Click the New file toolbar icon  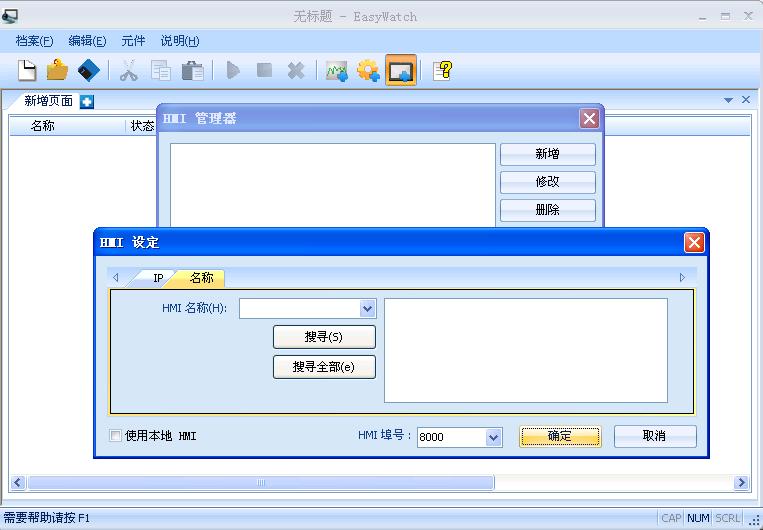(x=27, y=71)
